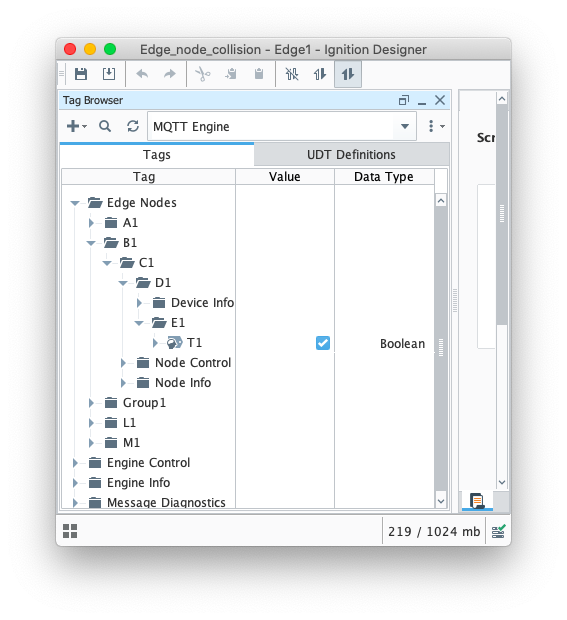
Task: Click the Refresh tags icon
Action: 133,126
